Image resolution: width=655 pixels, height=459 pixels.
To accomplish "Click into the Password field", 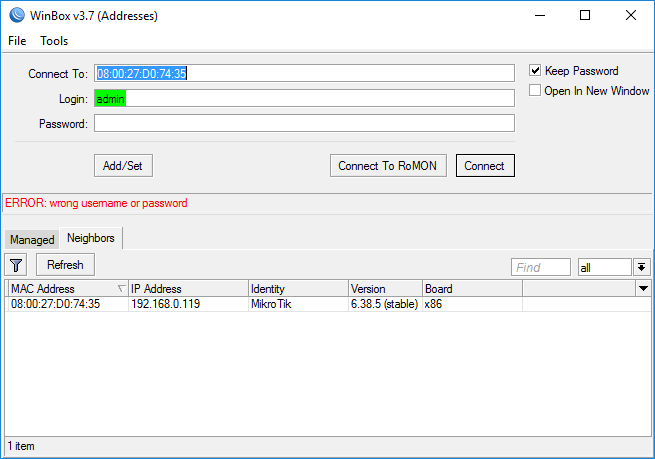I will pyautogui.click(x=304, y=124).
